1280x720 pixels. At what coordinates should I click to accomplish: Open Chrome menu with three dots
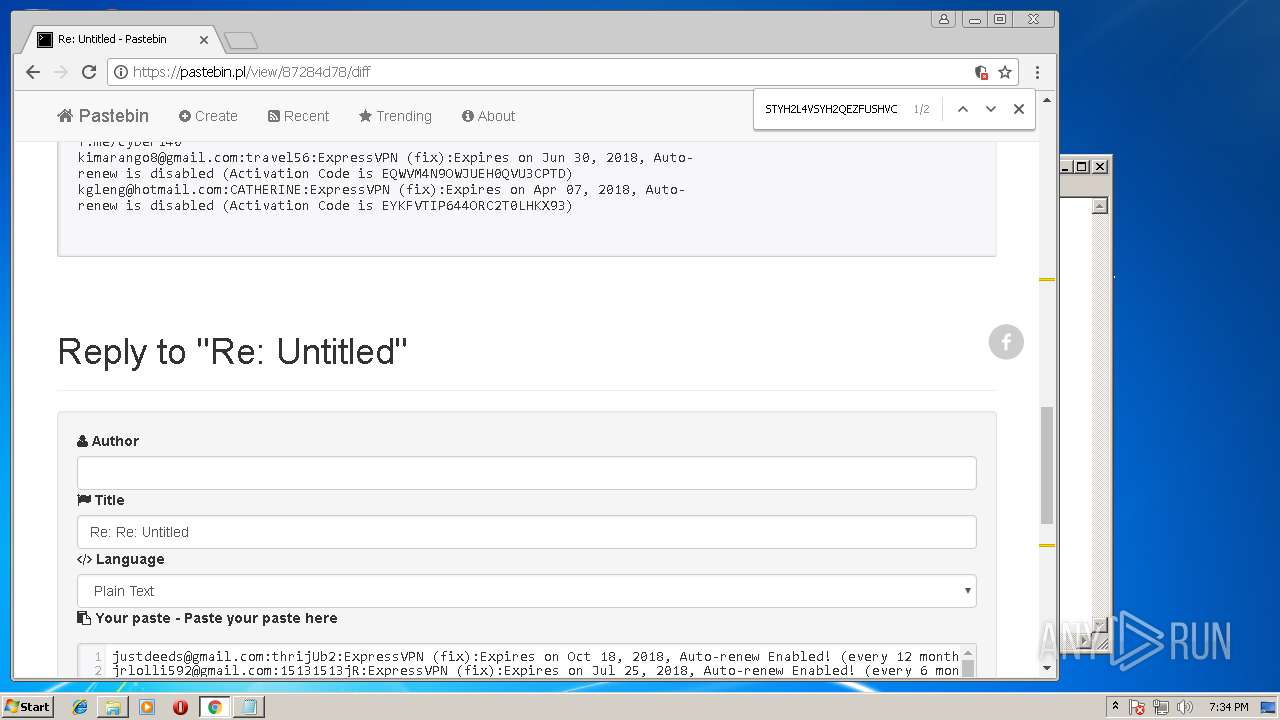pyautogui.click(x=1037, y=72)
